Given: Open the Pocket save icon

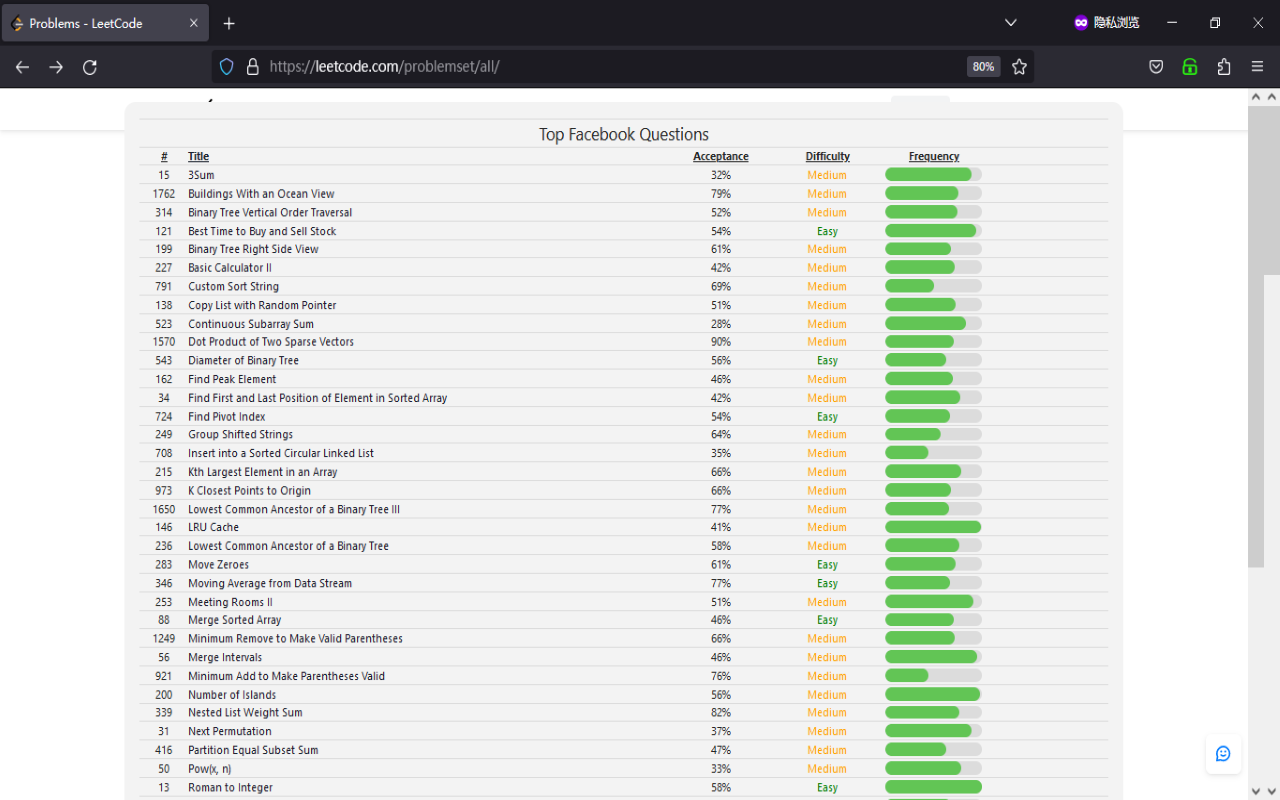Looking at the screenshot, I should coord(1156,67).
